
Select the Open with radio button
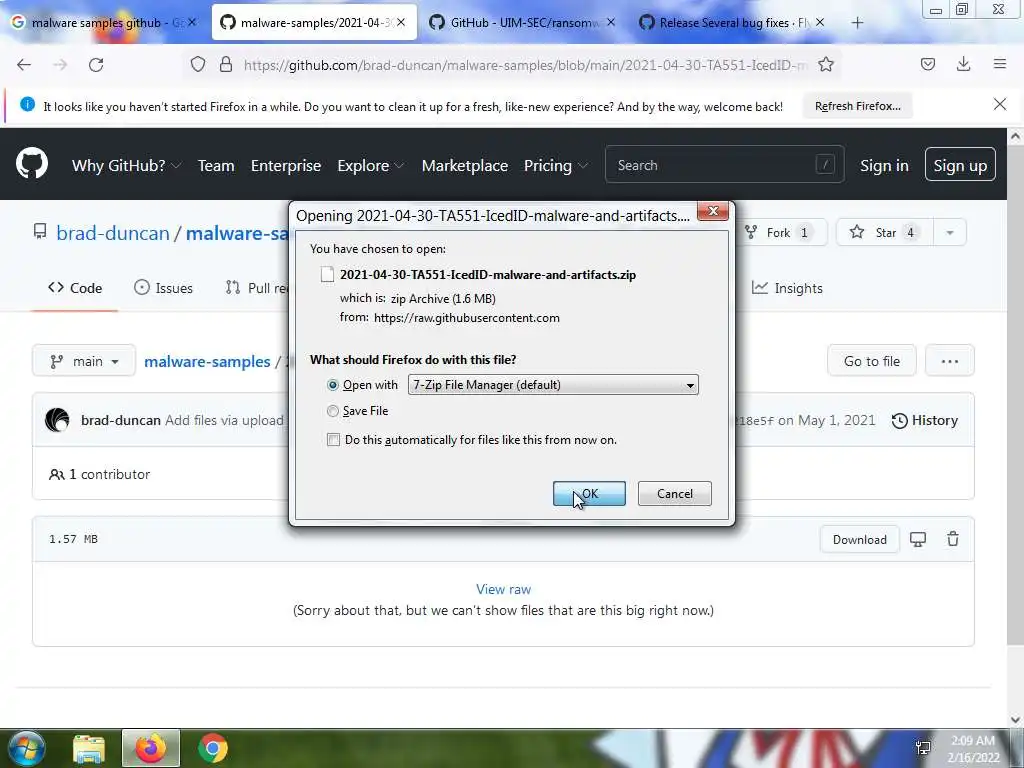(x=333, y=385)
